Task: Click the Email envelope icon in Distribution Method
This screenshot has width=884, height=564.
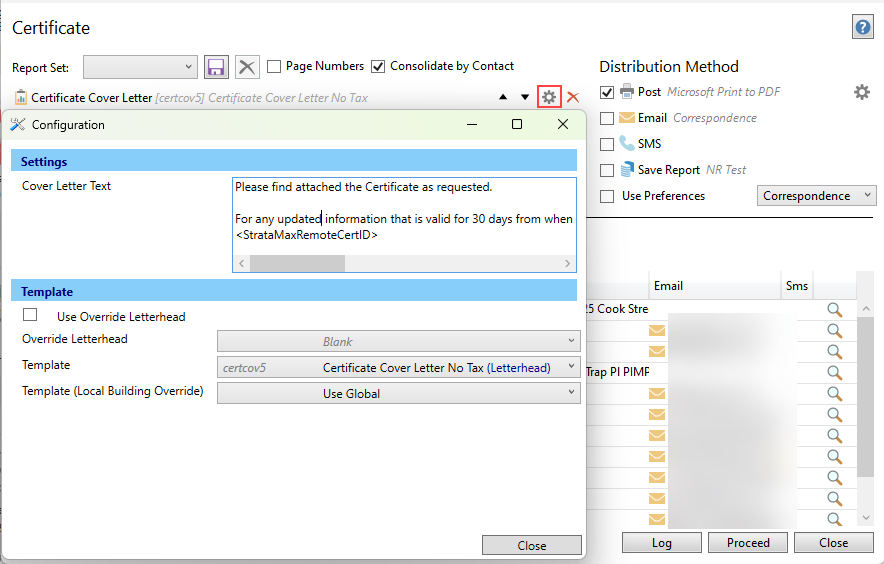Action: click(x=627, y=117)
